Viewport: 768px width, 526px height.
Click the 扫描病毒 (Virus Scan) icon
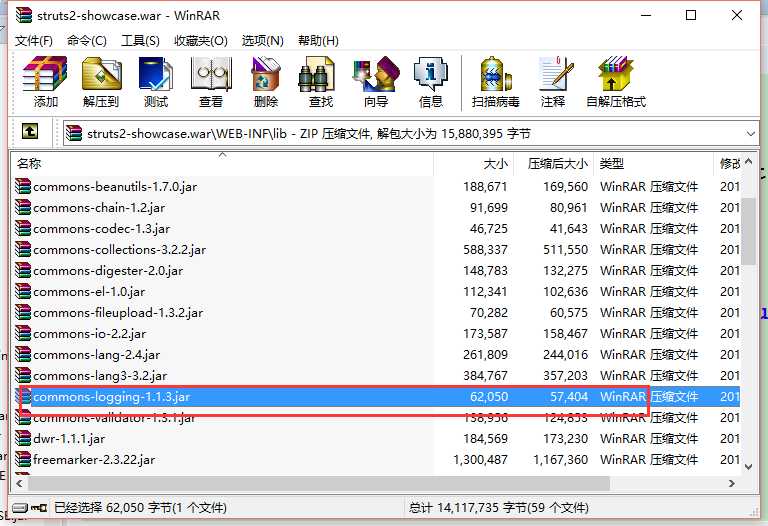click(495, 74)
